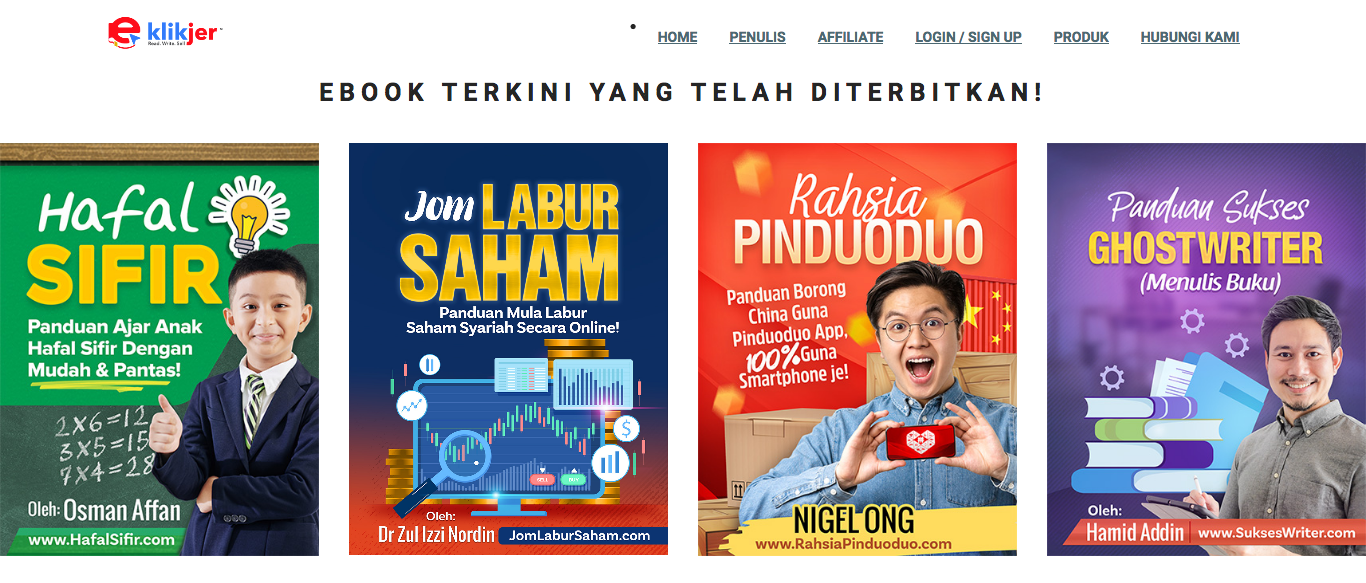This screenshot has height=583, width=1366.
Task: Open the Panduan Sukses Ghostwriter cover
Action: tap(1206, 349)
